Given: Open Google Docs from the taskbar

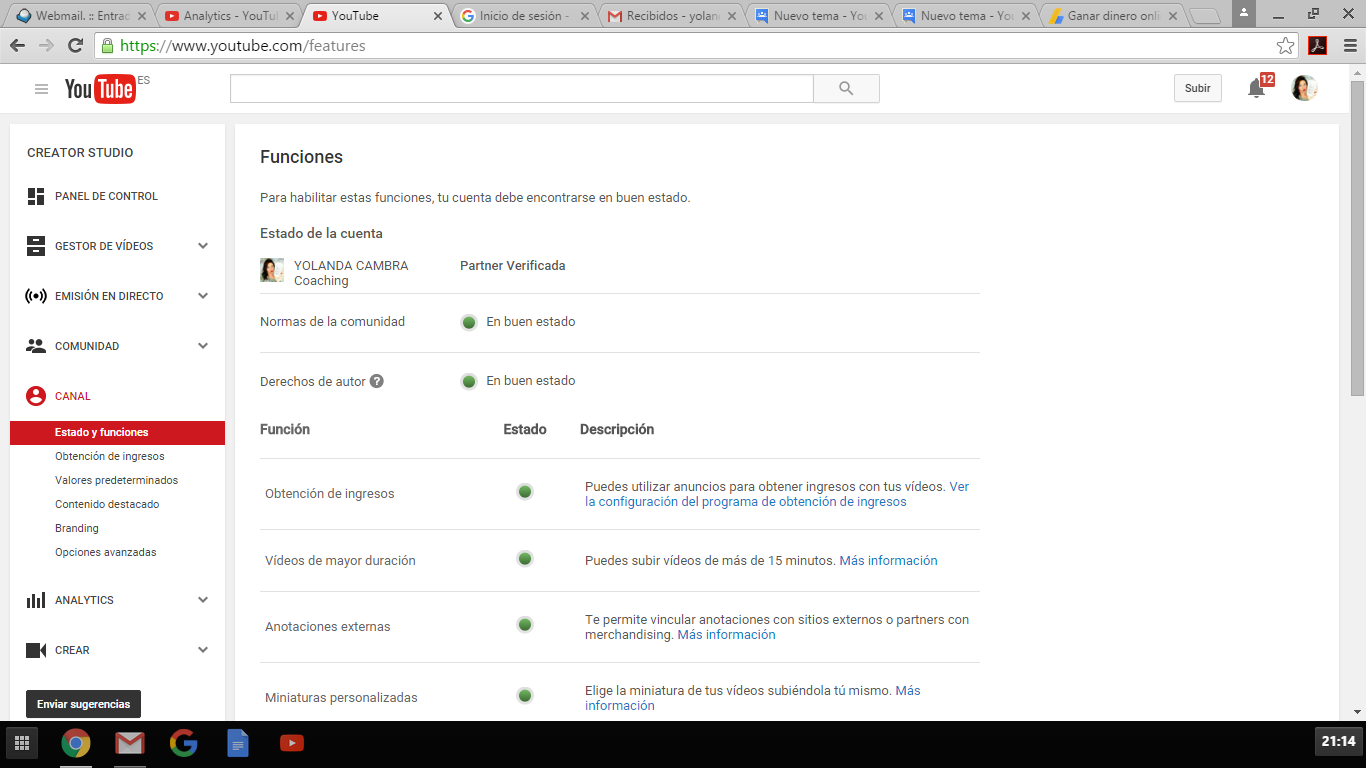Looking at the screenshot, I should (238, 743).
